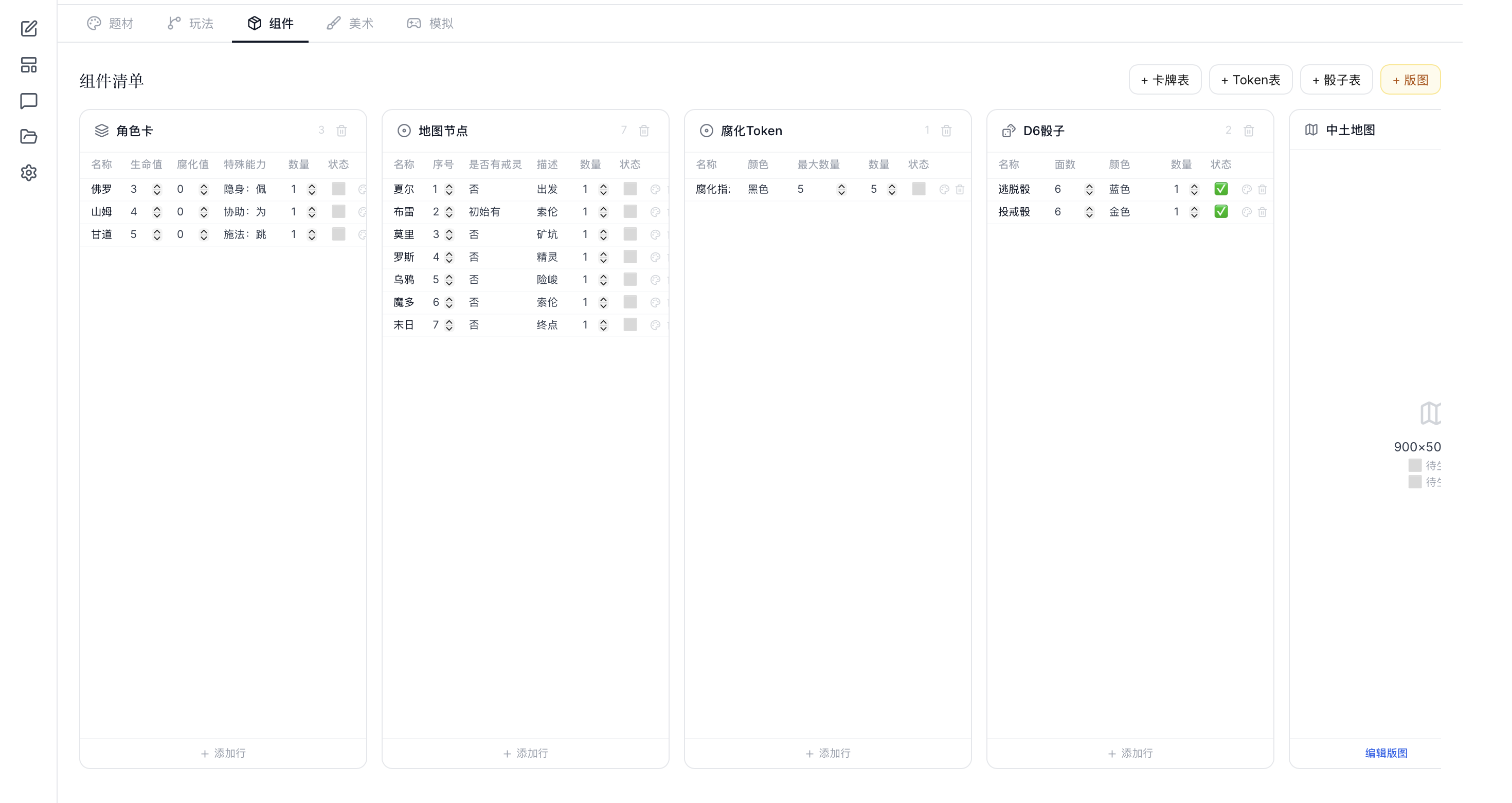This screenshot has width=1512, height=803.
Task: Open the settings gear icon
Action: pos(29,172)
